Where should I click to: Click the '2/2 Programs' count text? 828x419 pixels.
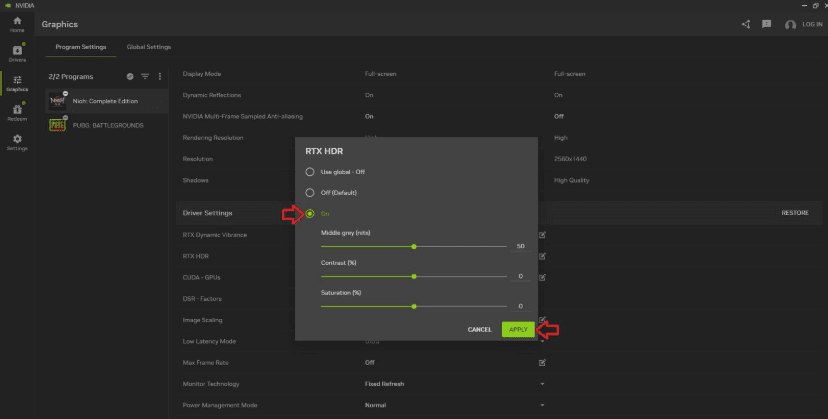(x=71, y=77)
